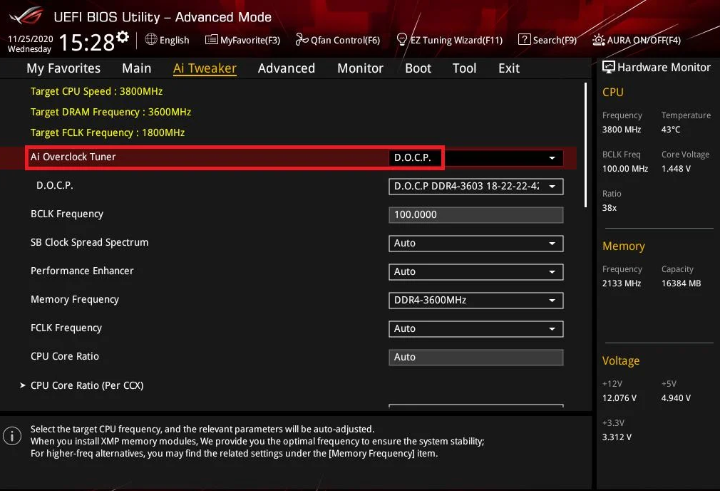The height and width of the screenshot is (491, 720).
Task: Select FCLK Frequency label
Action: (x=66, y=328)
